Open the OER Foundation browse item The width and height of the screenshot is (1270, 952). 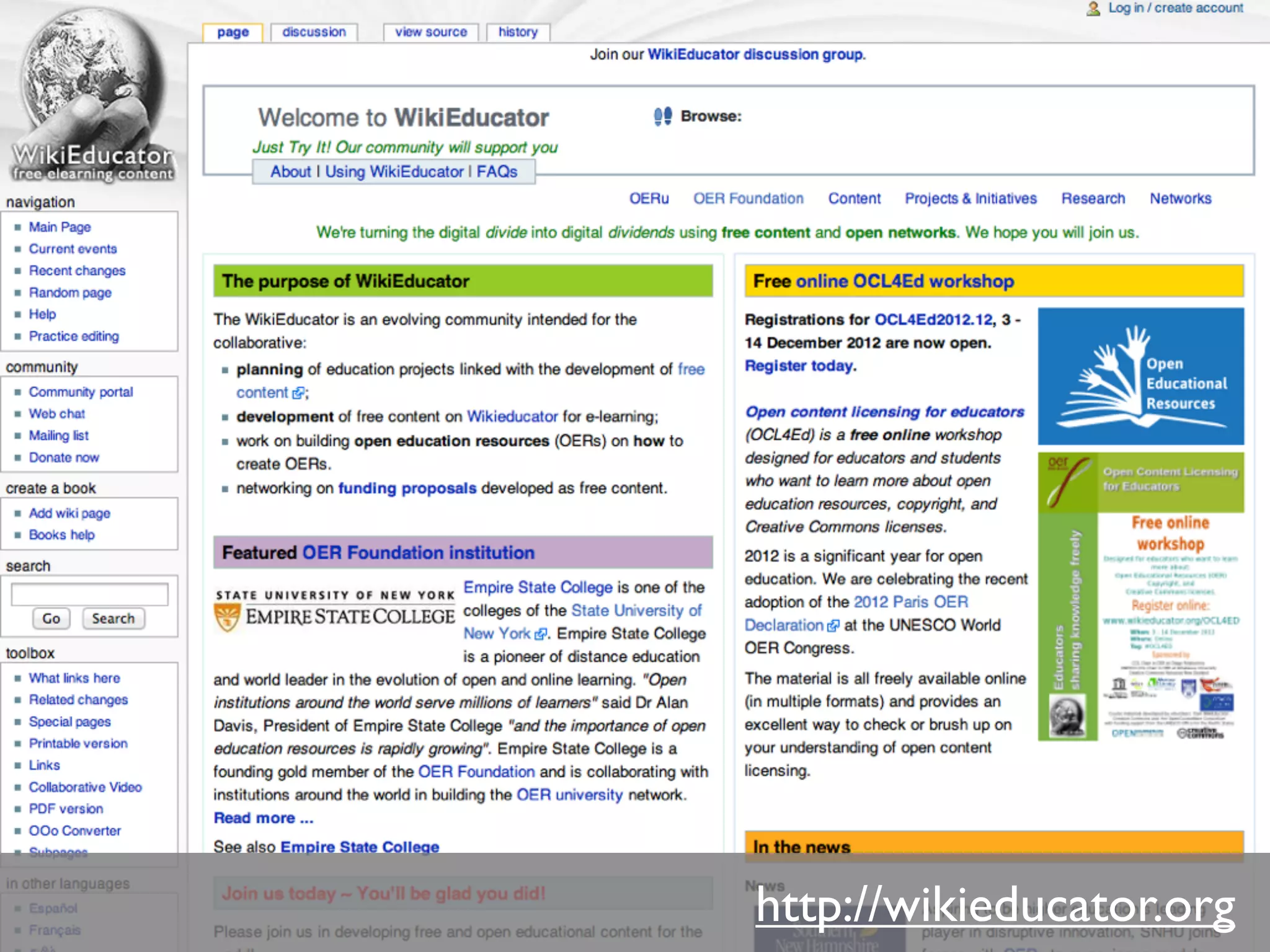click(x=748, y=199)
